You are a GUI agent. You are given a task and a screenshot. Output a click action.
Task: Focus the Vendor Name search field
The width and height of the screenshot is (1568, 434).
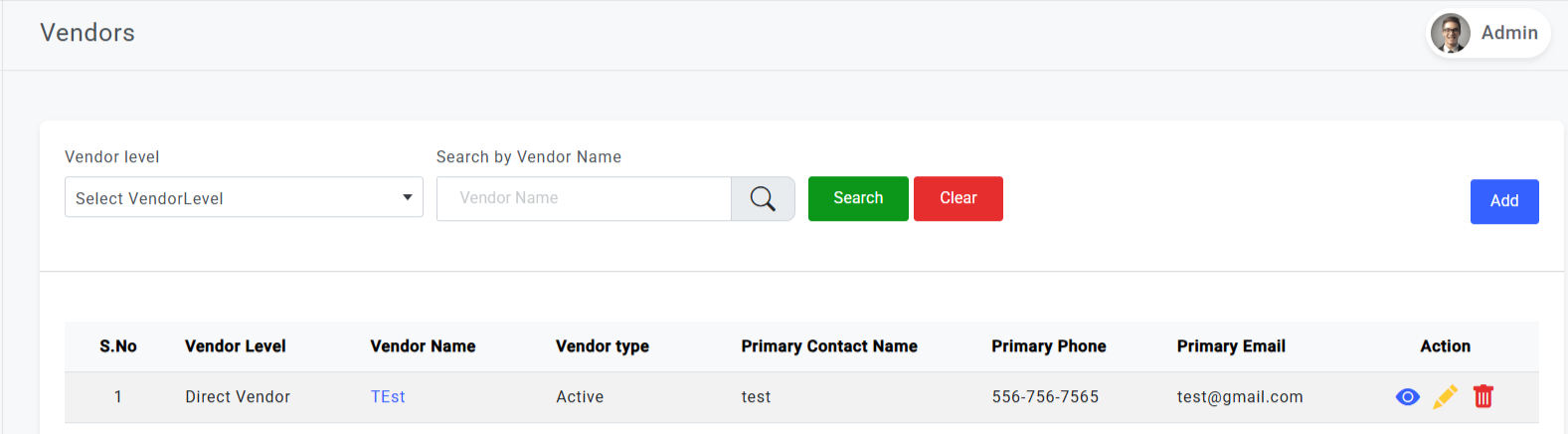(584, 199)
